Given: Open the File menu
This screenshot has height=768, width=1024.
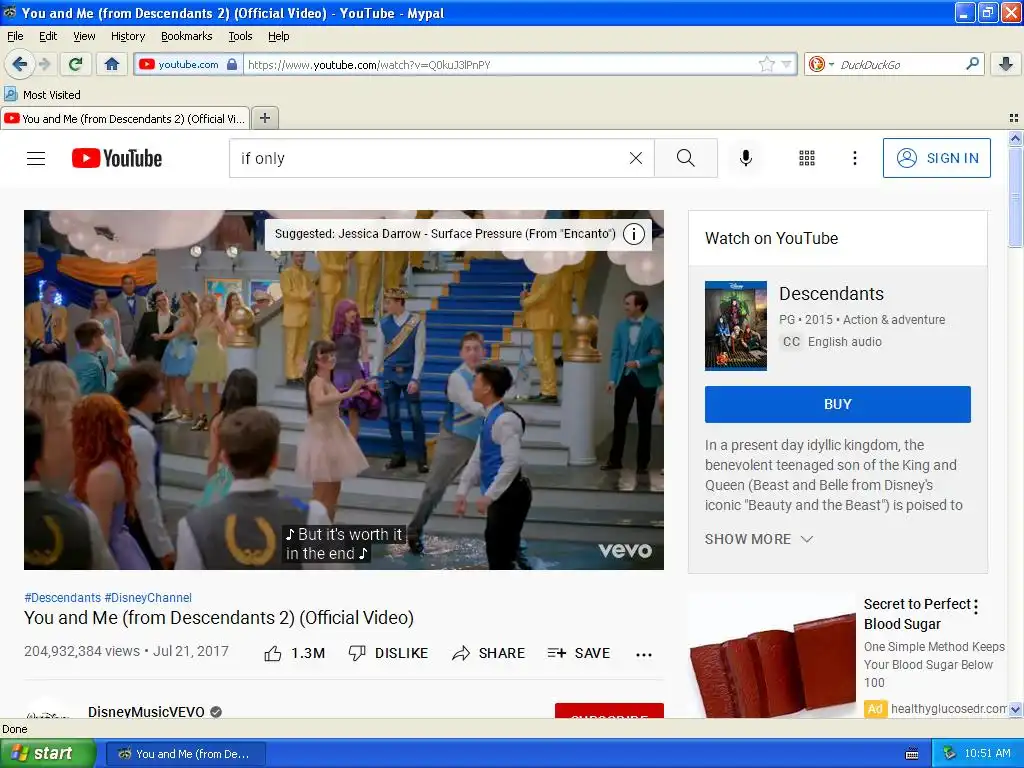Looking at the screenshot, I should 15,36.
